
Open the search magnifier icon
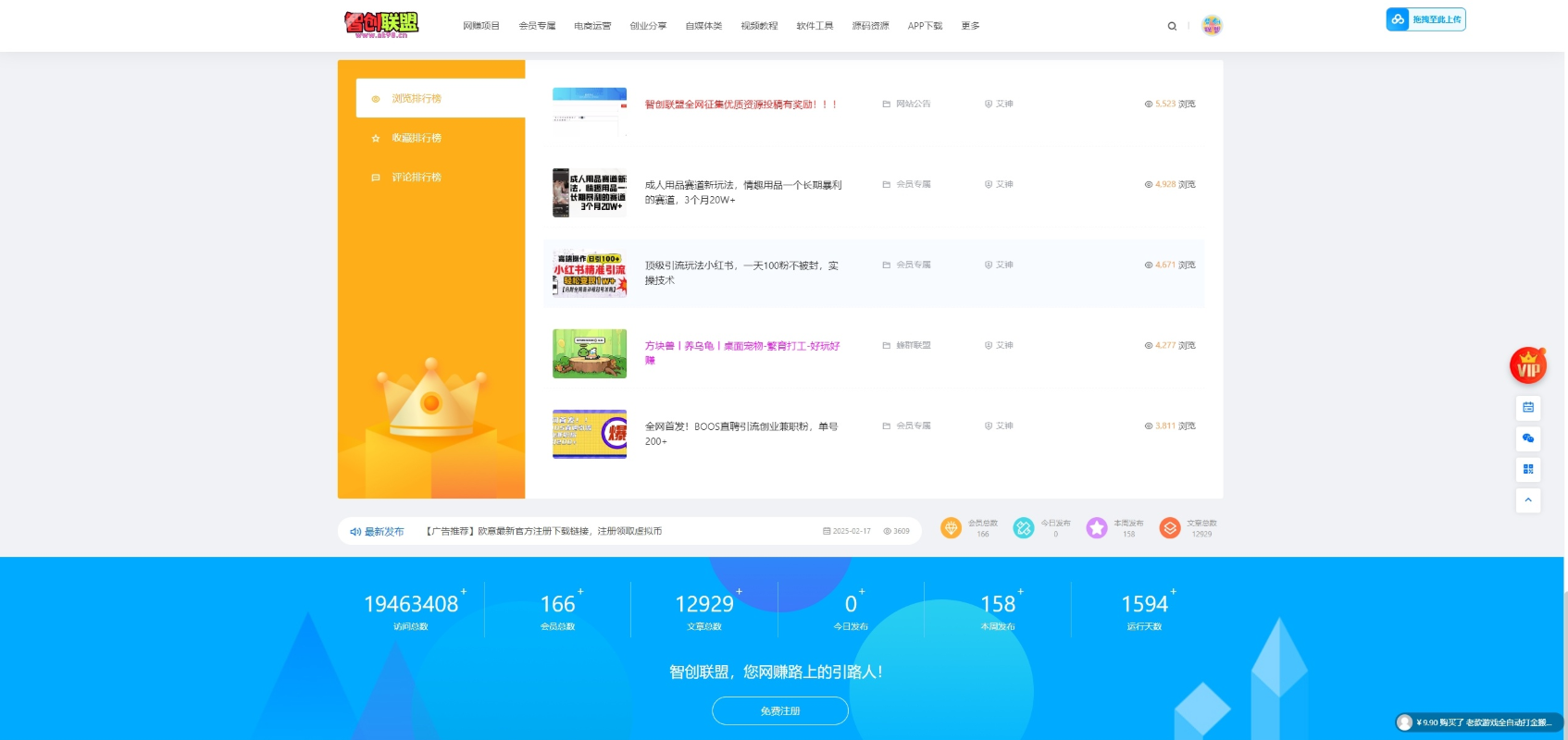coord(1172,26)
